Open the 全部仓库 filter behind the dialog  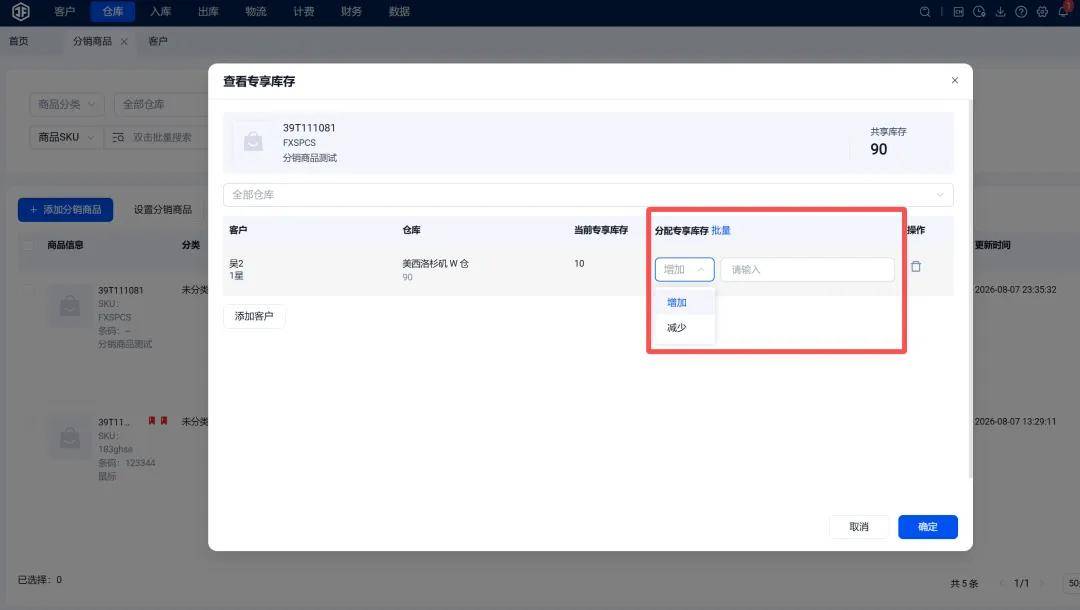[x=161, y=104]
